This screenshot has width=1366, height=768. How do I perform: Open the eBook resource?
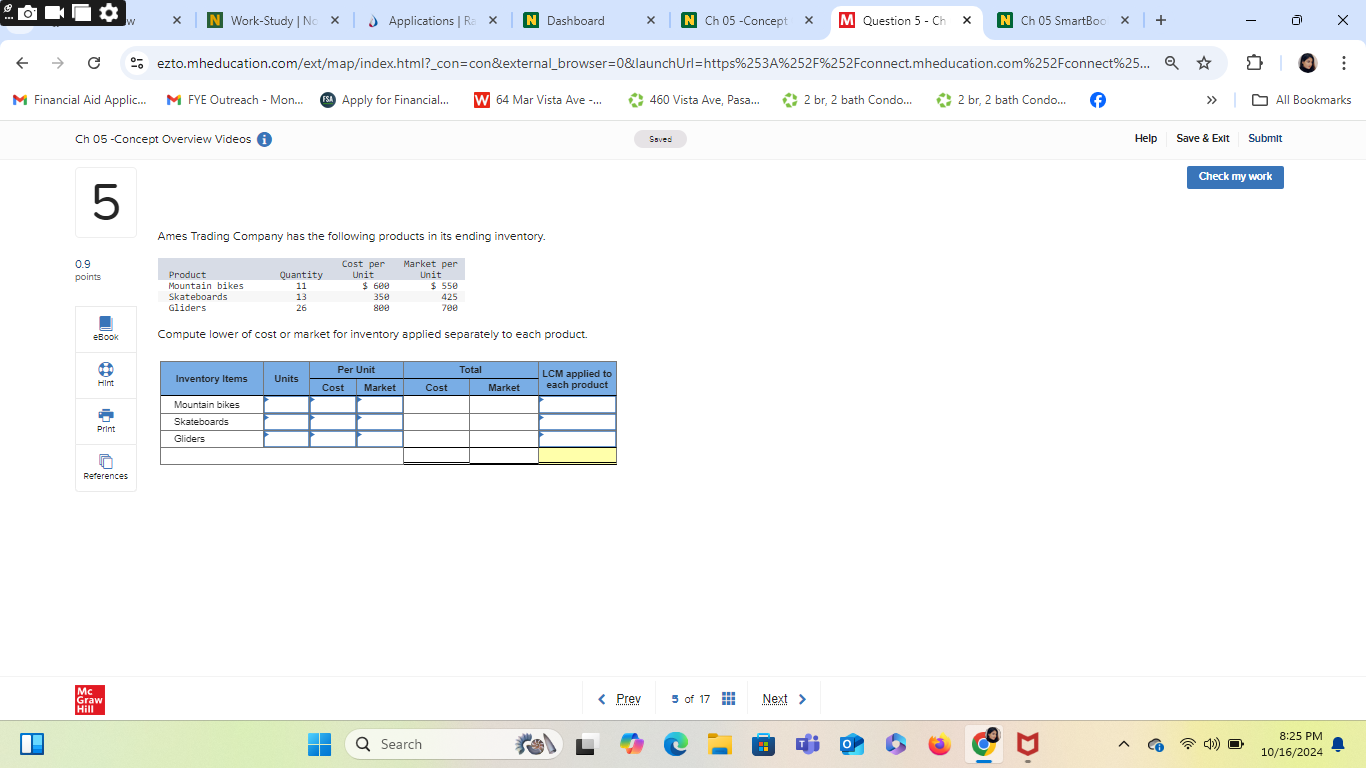click(x=106, y=329)
